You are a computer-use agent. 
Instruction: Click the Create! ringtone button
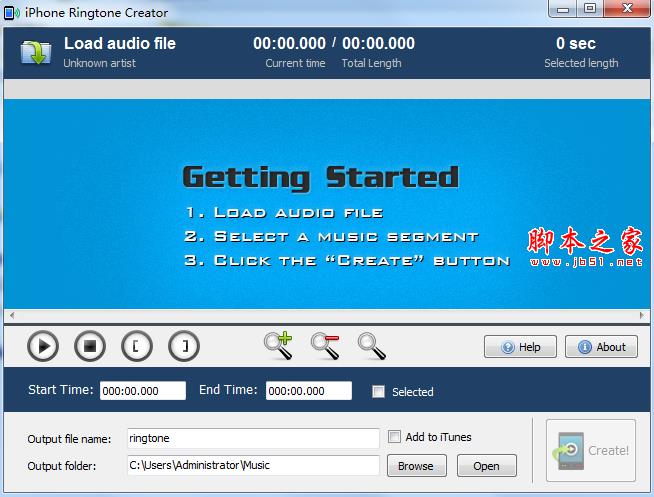591,451
